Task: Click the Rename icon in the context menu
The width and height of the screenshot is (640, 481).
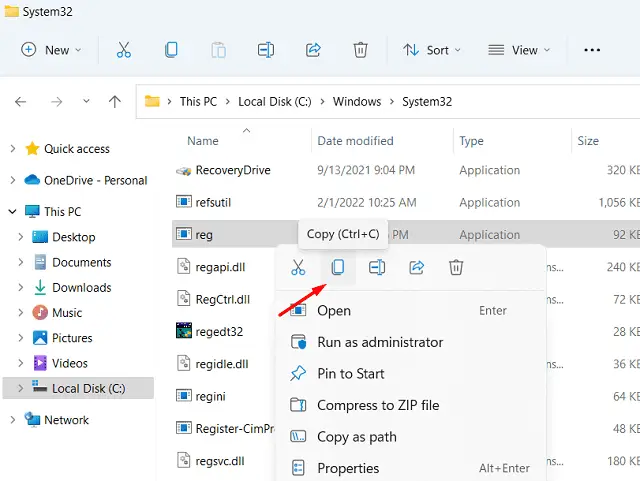Action: click(377, 267)
